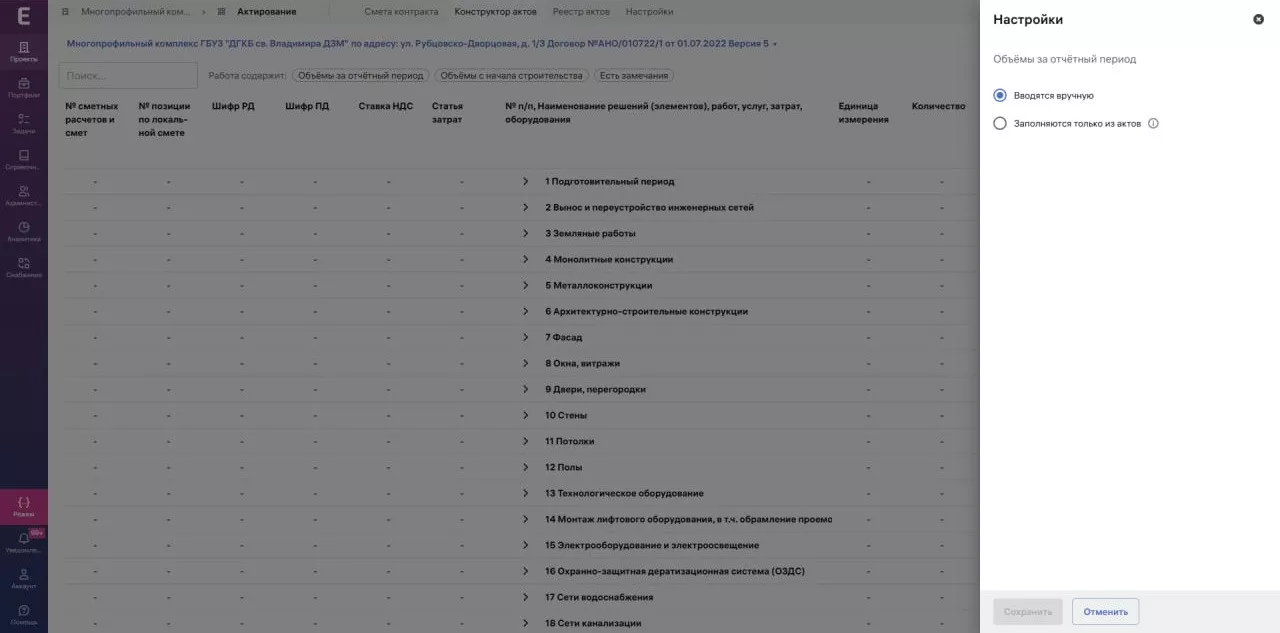
Task: Open the Аккаунт profile icon
Action: [24, 578]
